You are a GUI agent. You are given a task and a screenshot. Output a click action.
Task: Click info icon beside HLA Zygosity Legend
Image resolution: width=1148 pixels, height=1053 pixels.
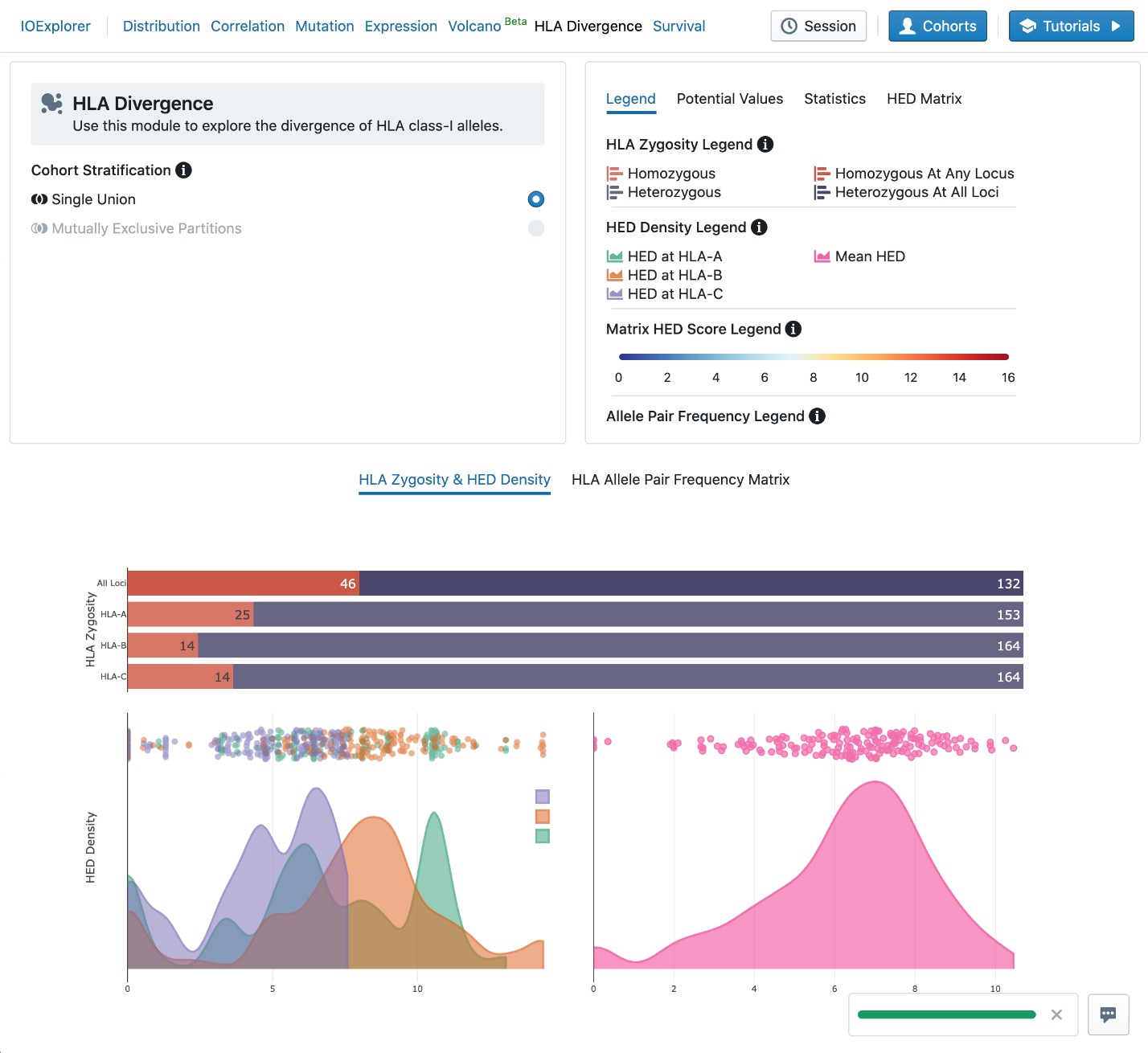click(765, 145)
